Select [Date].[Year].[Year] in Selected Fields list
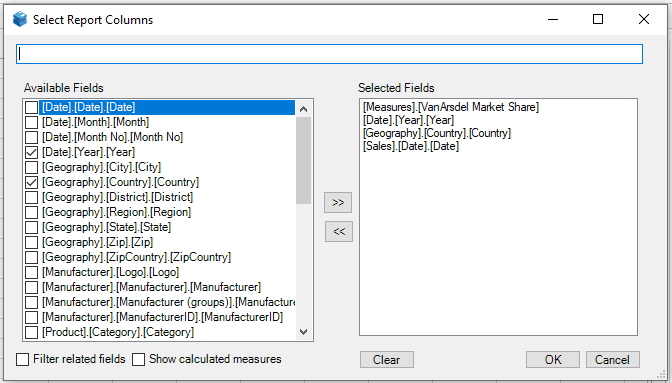The image size is (672, 383). pyautogui.click(x=408, y=120)
